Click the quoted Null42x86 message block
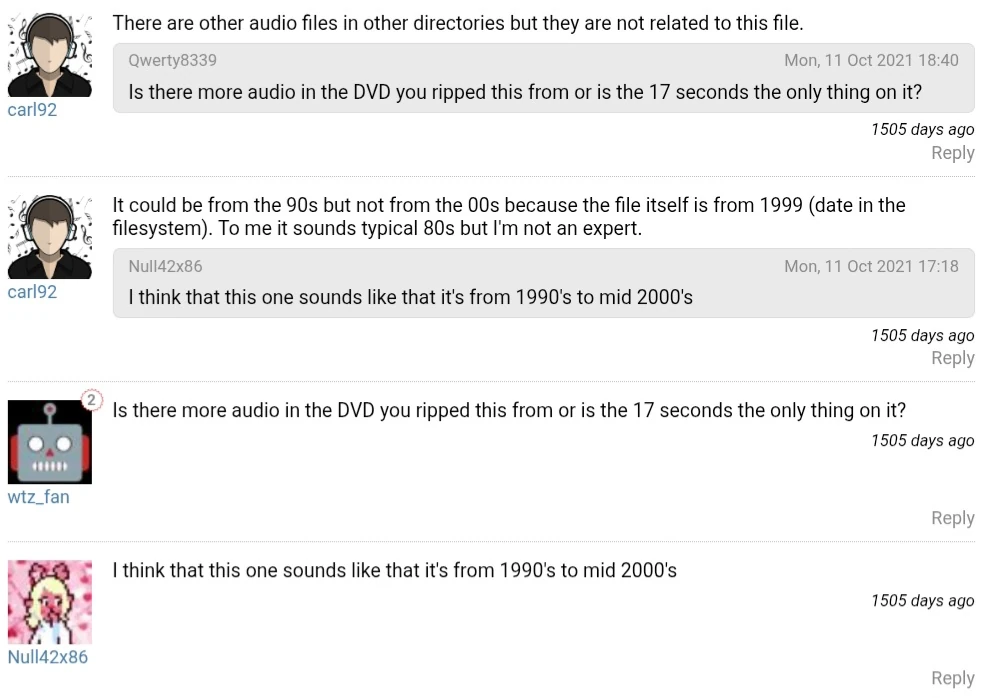 pos(543,297)
